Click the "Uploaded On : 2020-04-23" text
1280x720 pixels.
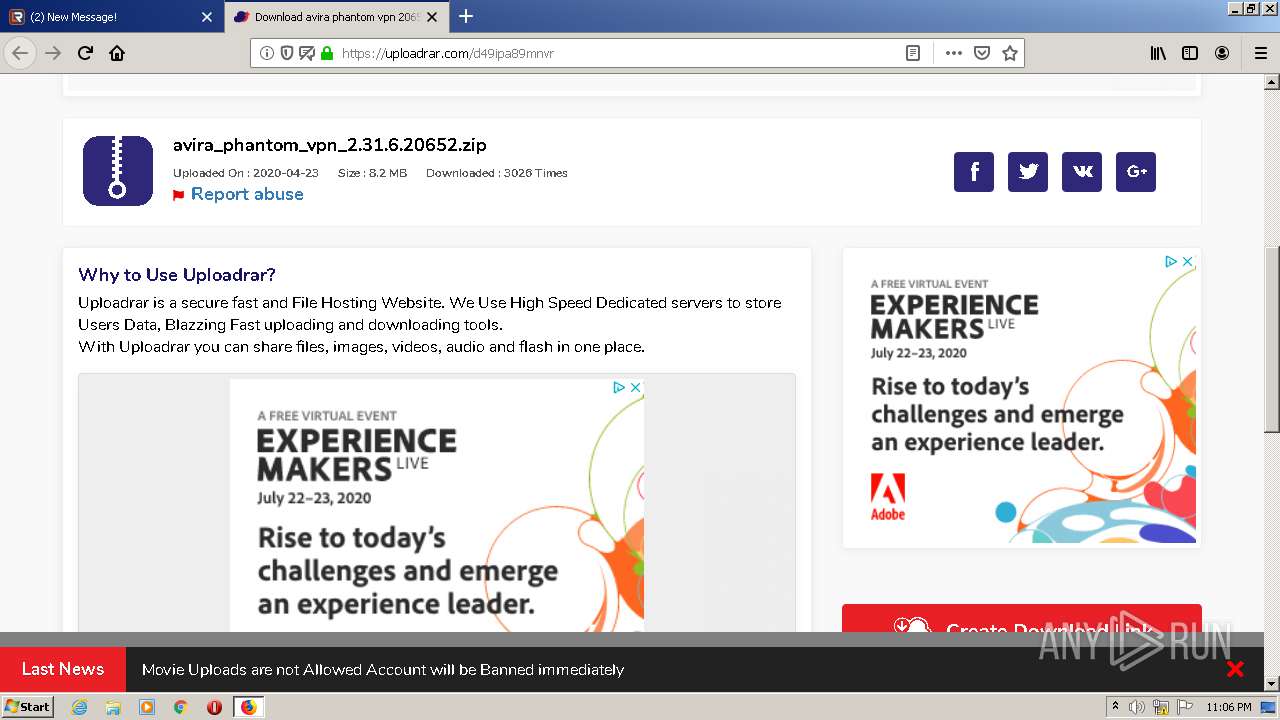(x=246, y=173)
